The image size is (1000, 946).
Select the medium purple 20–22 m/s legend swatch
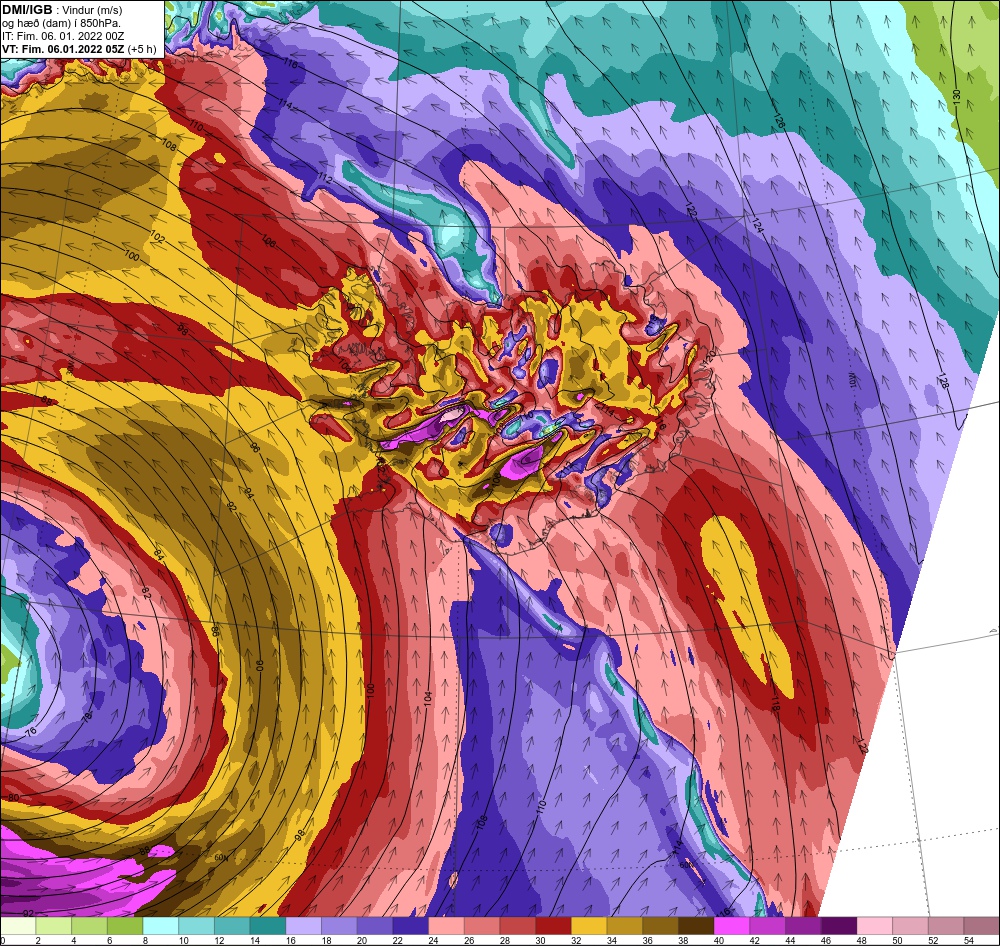375,926
